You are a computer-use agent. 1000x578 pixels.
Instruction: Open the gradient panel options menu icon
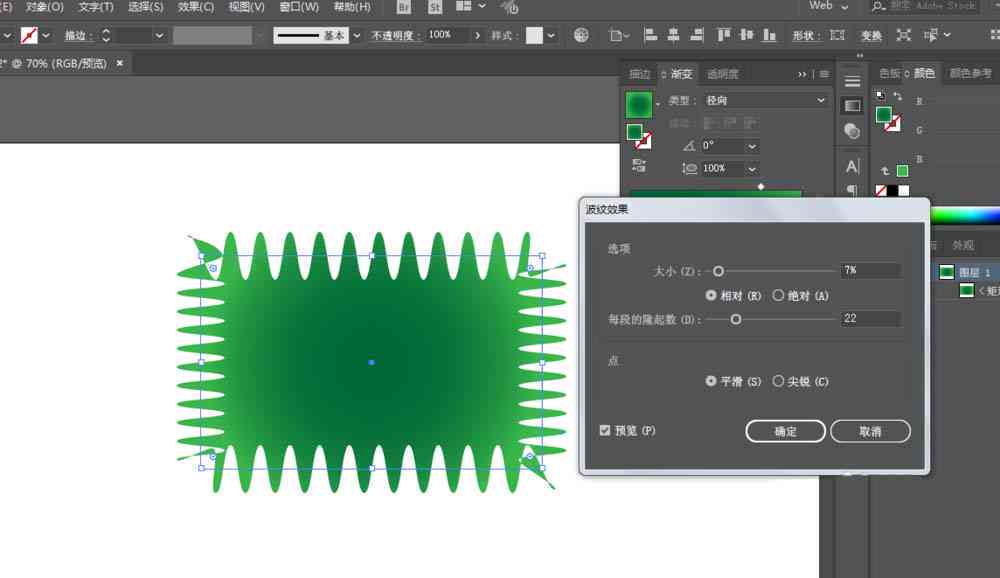[824, 74]
